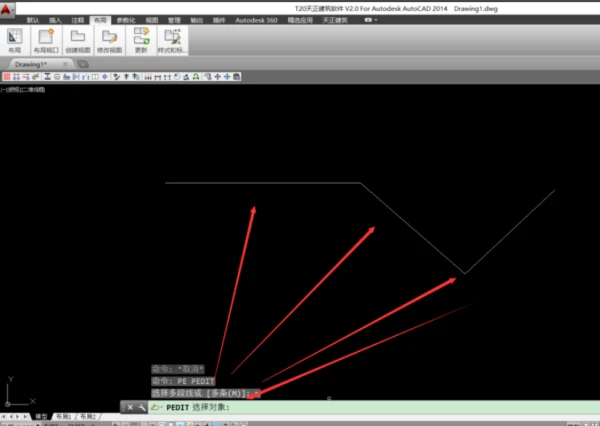600x426 pixels.
Task: Open the 天正建筑 ribbon tab
Action: click(x=335, y=20)
